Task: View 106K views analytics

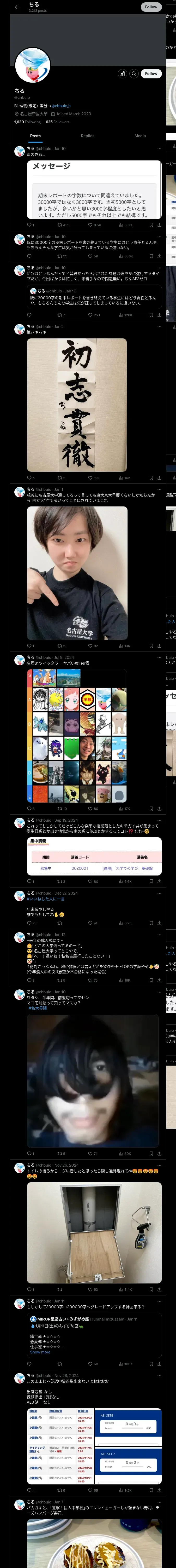Action: pyautogui.click(x=126, y=1364)
